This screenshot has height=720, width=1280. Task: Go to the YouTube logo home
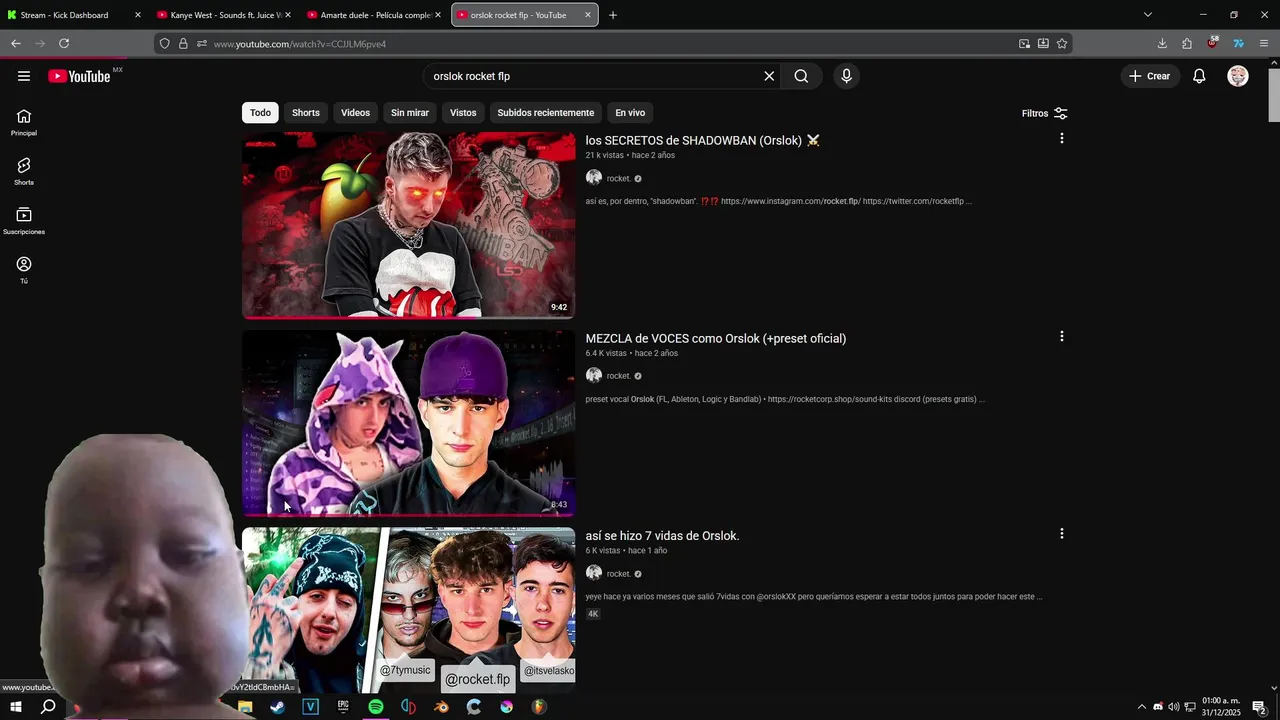click(x=79, y=76)
